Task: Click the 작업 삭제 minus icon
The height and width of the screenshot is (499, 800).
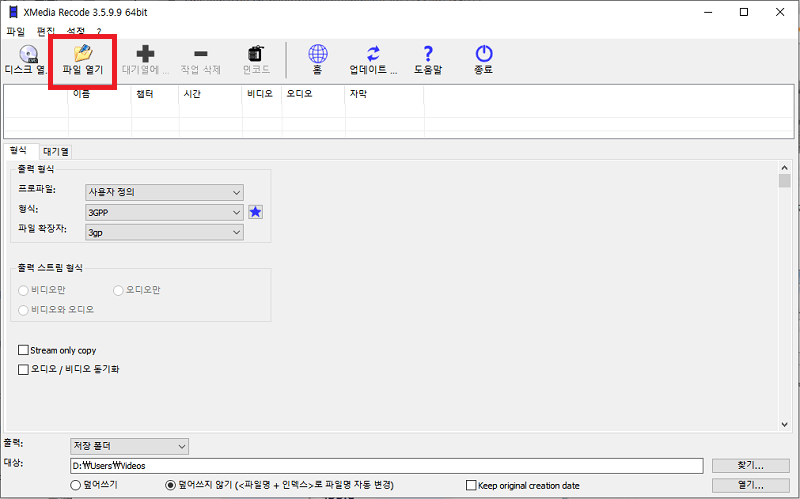Action: 201,54
